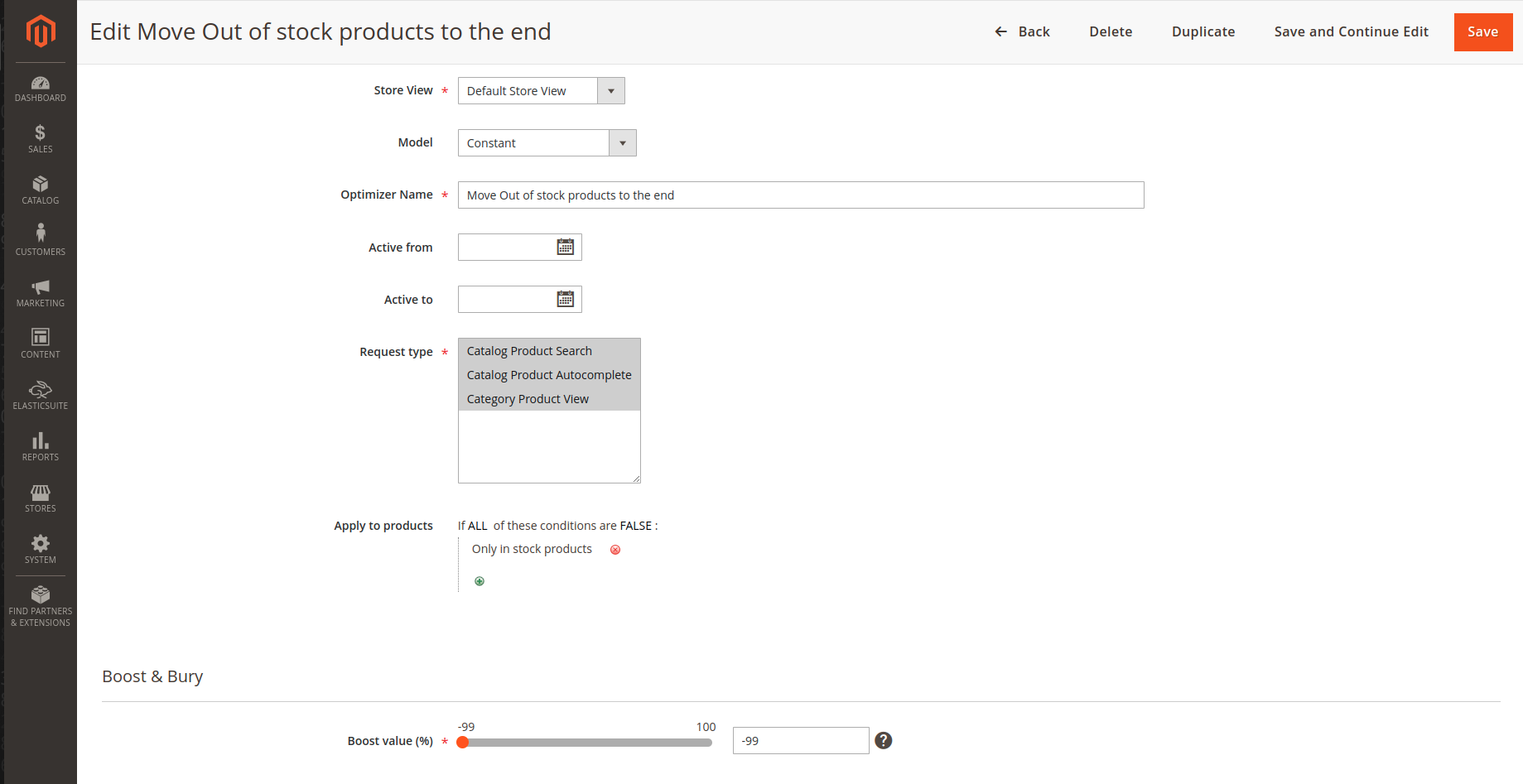Open the Magento logo home shortcut
Image resolution: width=1523 pixels, height=784 pixels.
(40, 32)
